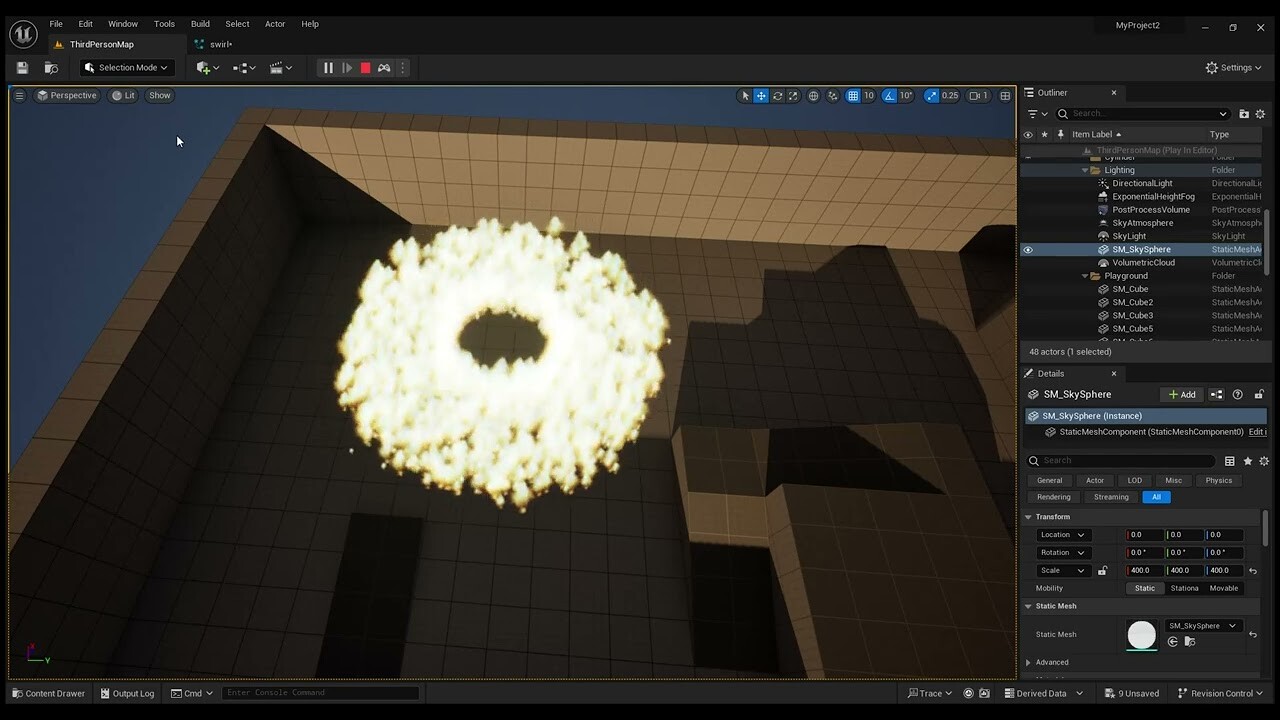Open the Build menu
Image resolution: width=1280 pixels, height=720 pixels.
200,23
